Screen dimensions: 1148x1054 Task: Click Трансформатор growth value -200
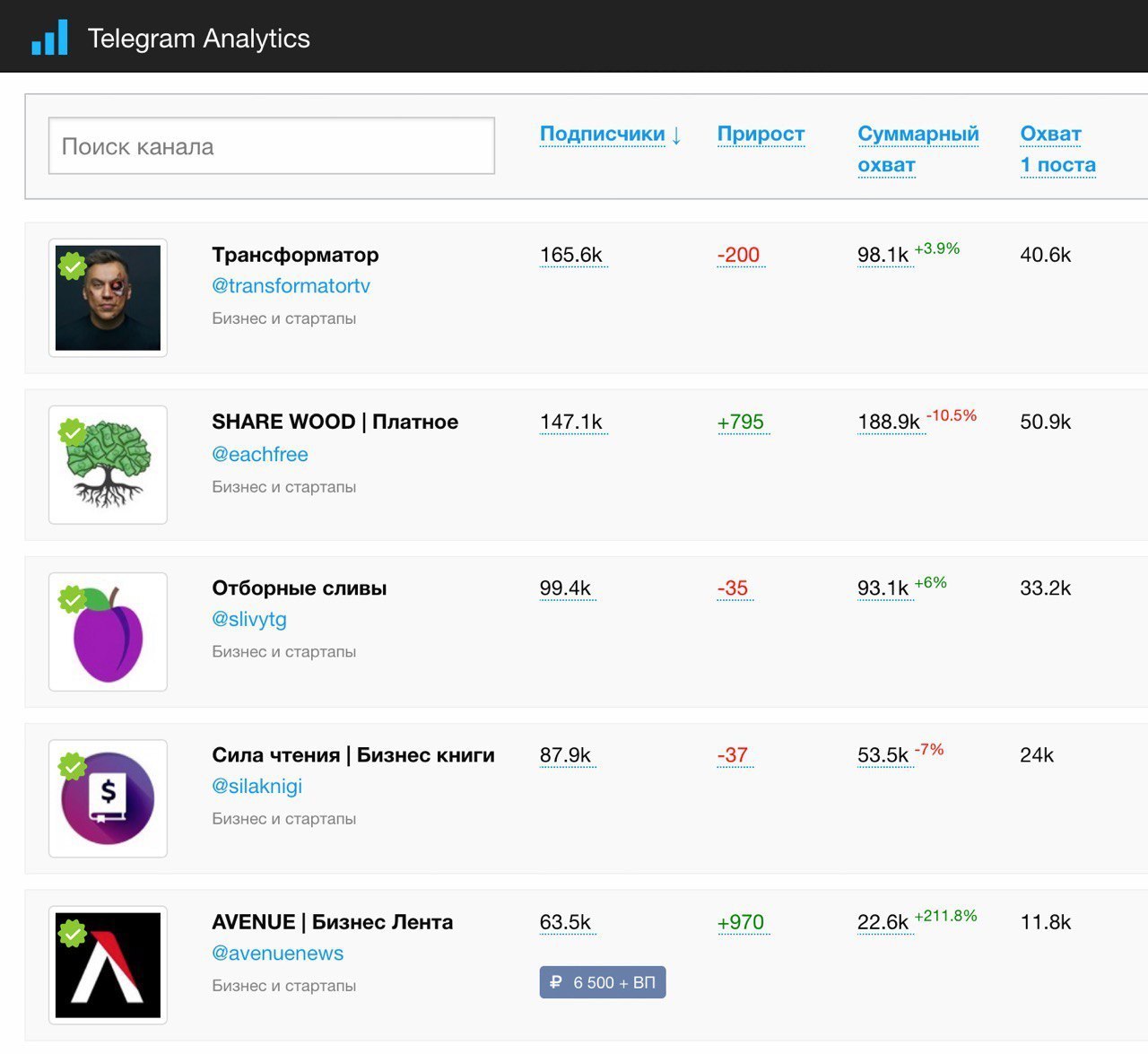738,255
